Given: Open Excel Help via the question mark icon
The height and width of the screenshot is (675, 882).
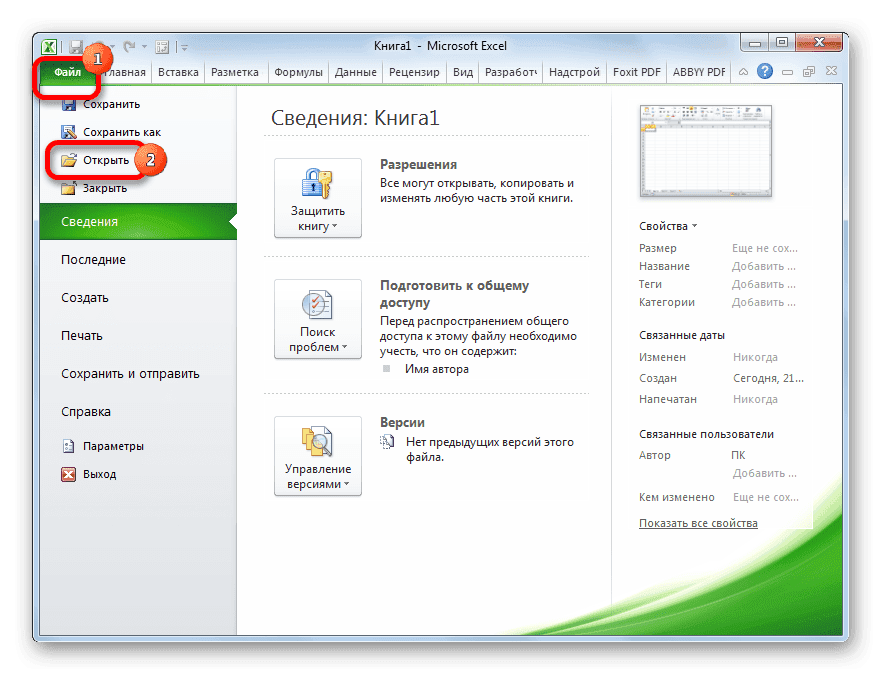Looking at the screenshot, I should pyautogui.click(x=766, y=71).
